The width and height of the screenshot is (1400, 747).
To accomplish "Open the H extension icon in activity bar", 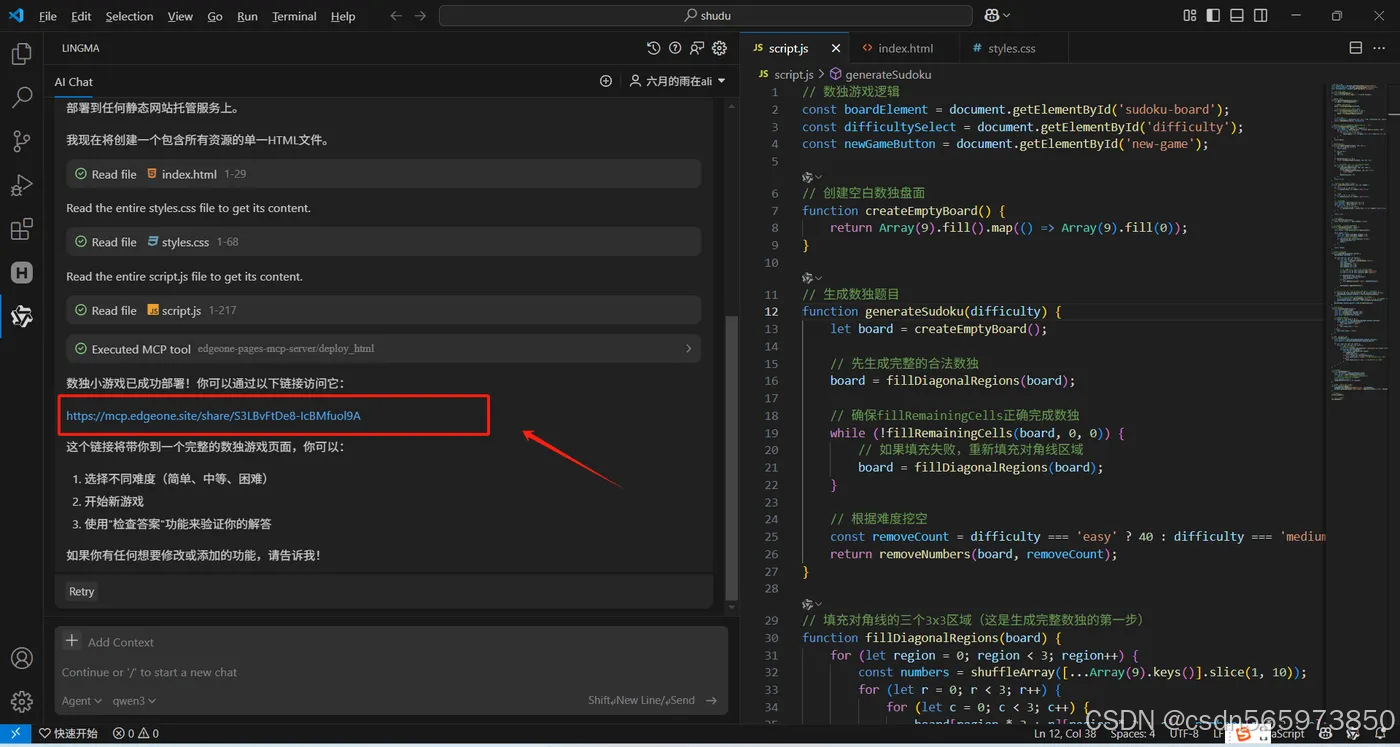I will [21, 272].
